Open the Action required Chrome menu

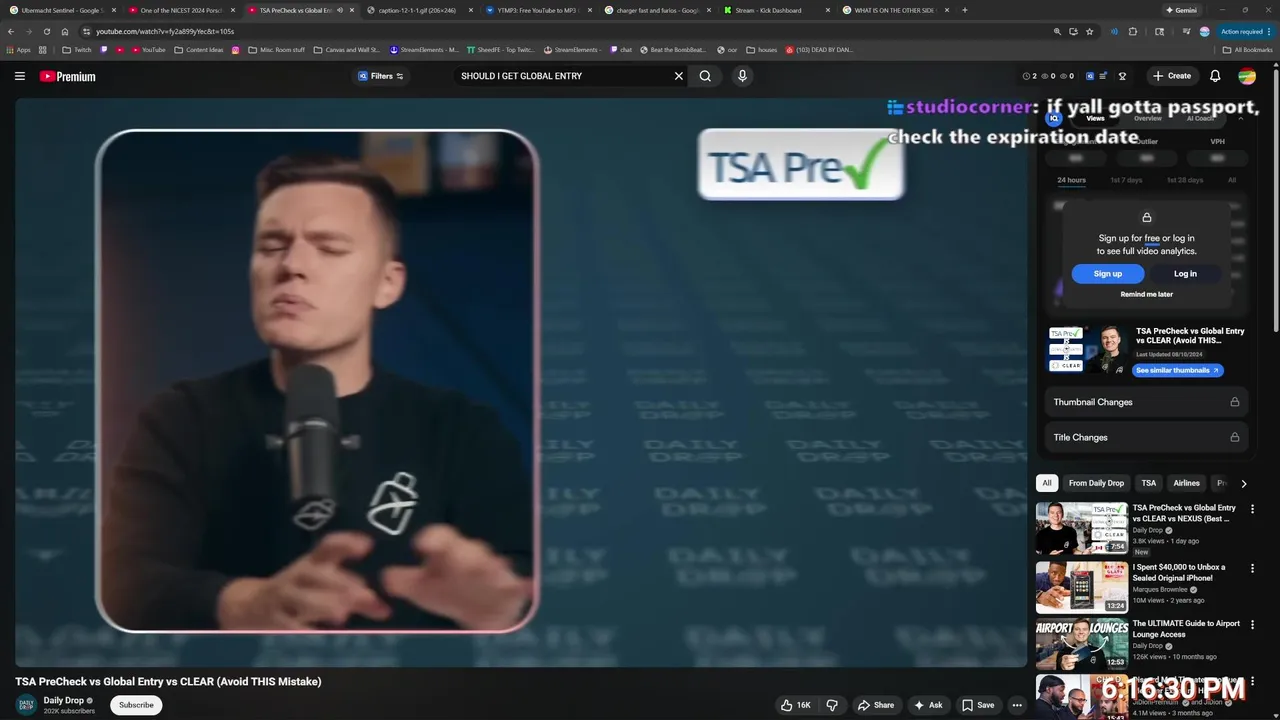coord(1245,31)
